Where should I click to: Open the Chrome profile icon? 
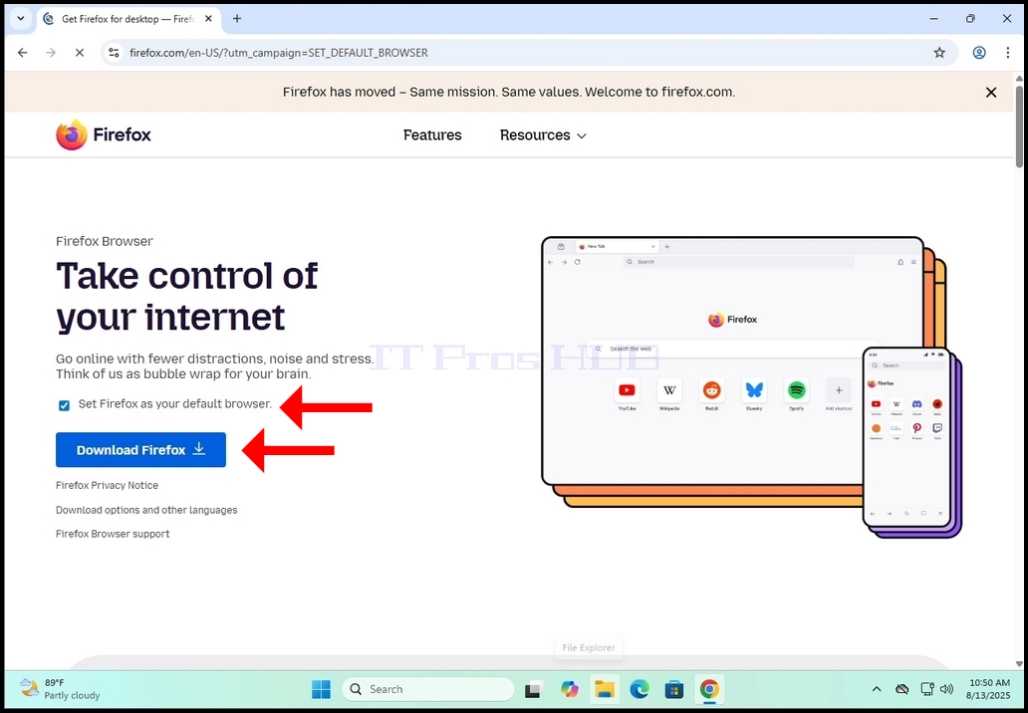pyautogui.click(x=979, y=52)
